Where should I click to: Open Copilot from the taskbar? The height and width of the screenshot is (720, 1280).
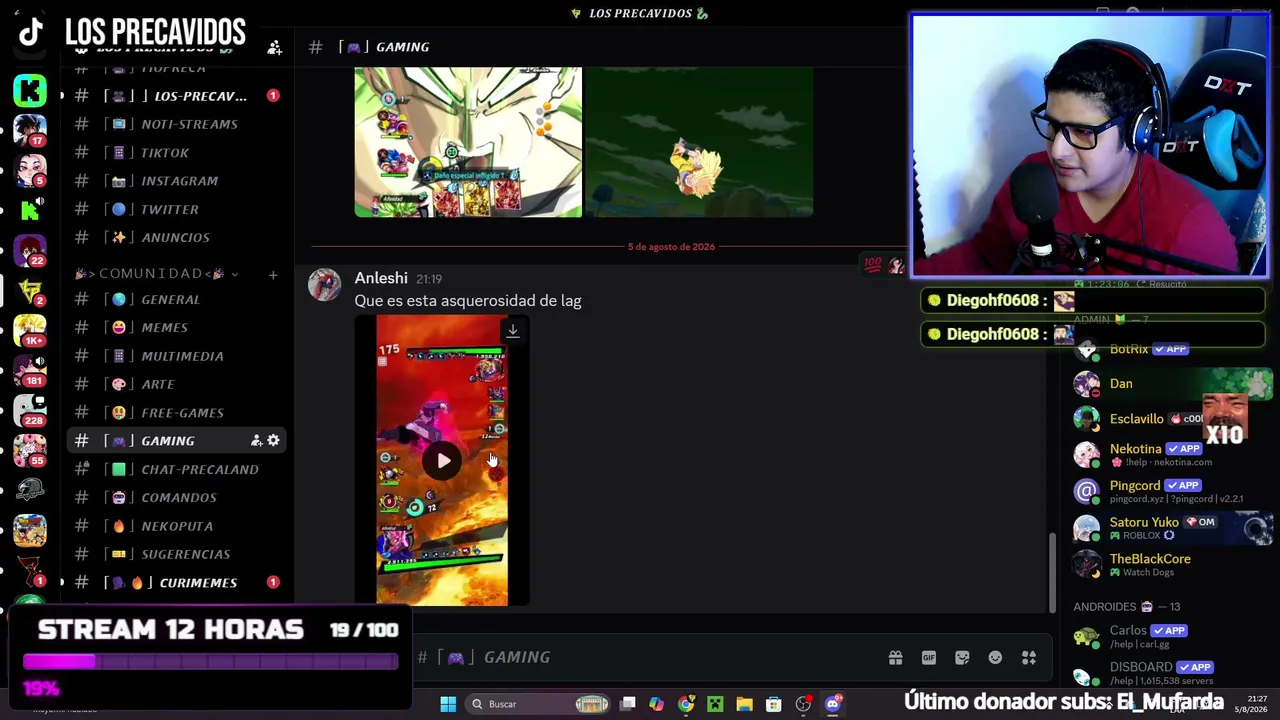pos(657,704)
